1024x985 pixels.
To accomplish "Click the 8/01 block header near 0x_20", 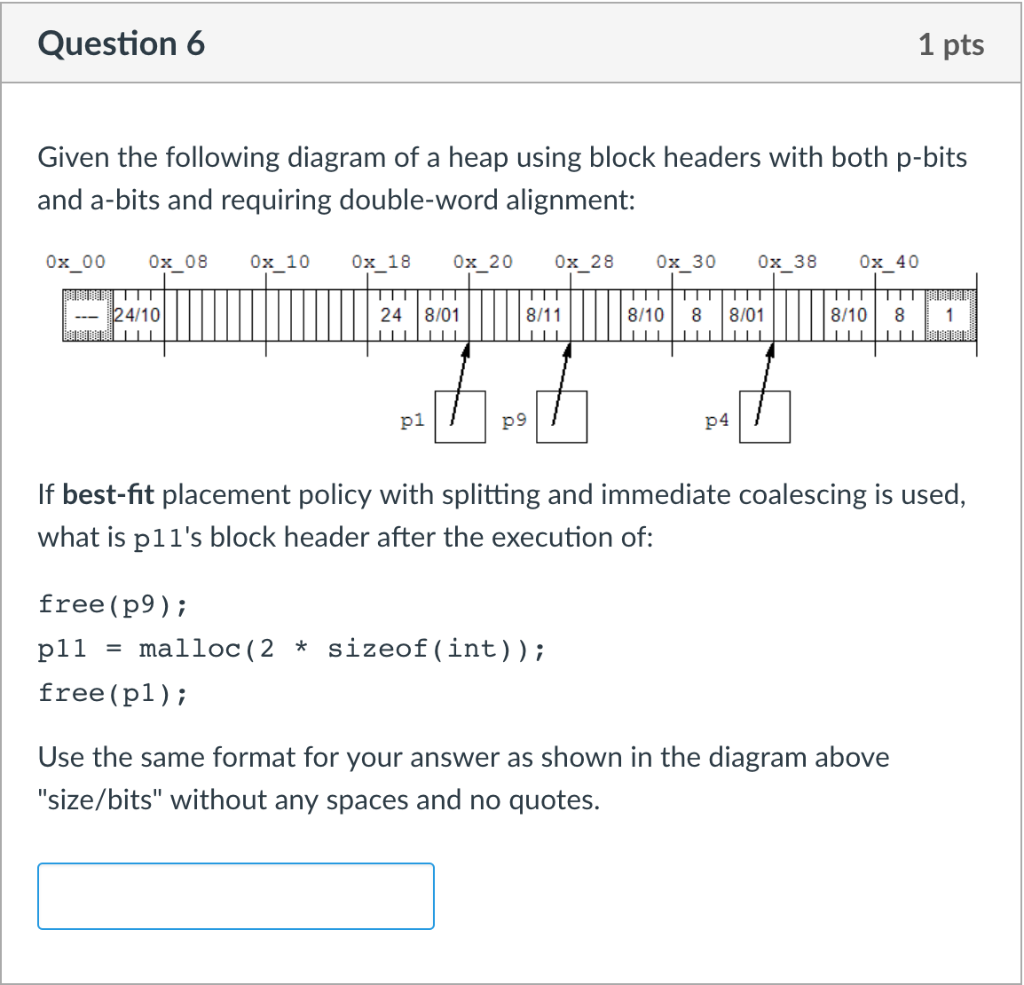I will coord(443,313).
